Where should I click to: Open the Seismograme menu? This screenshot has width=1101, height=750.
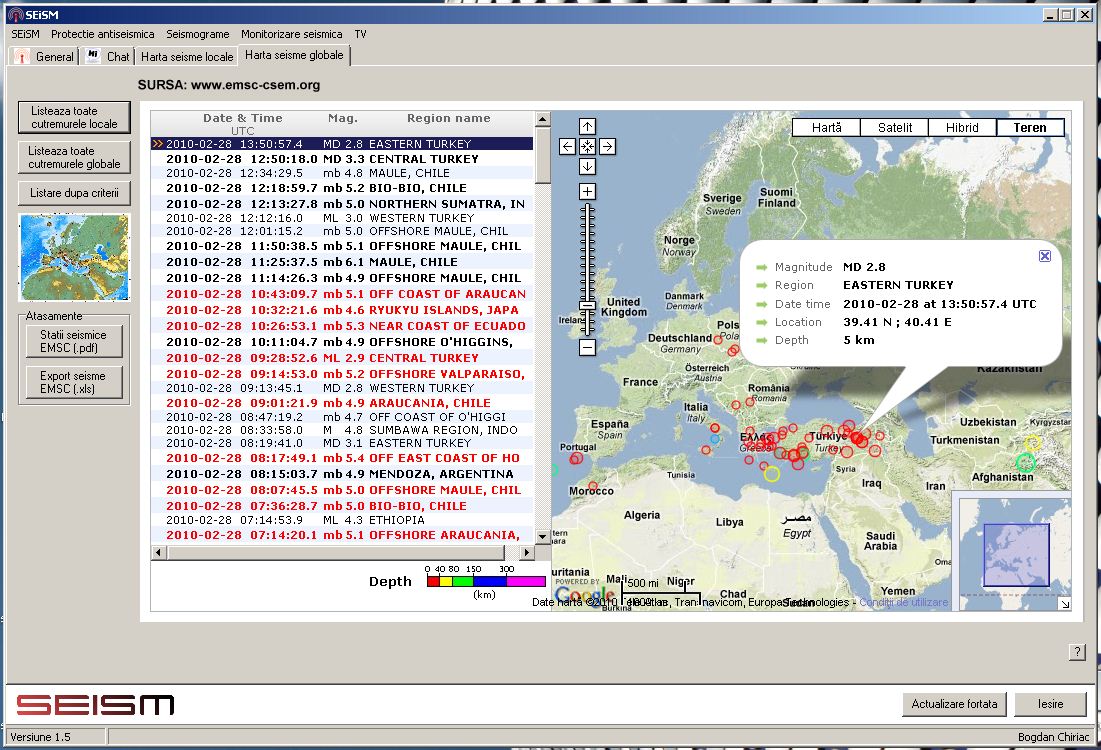[197, 34]
